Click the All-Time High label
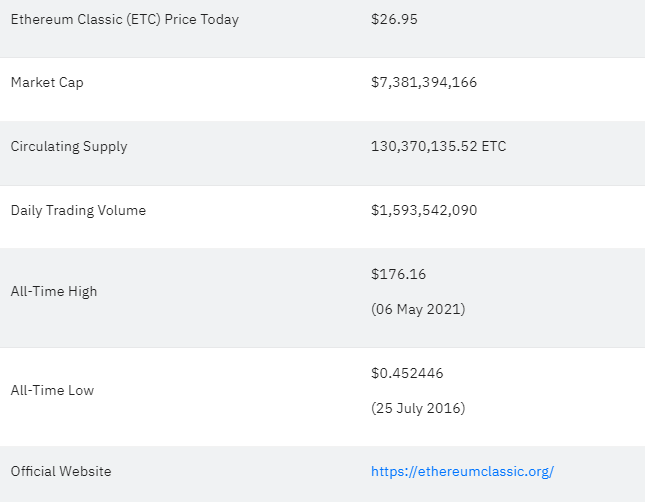The height and width of the screenshot is (502, 645). [x=54, y=291]
